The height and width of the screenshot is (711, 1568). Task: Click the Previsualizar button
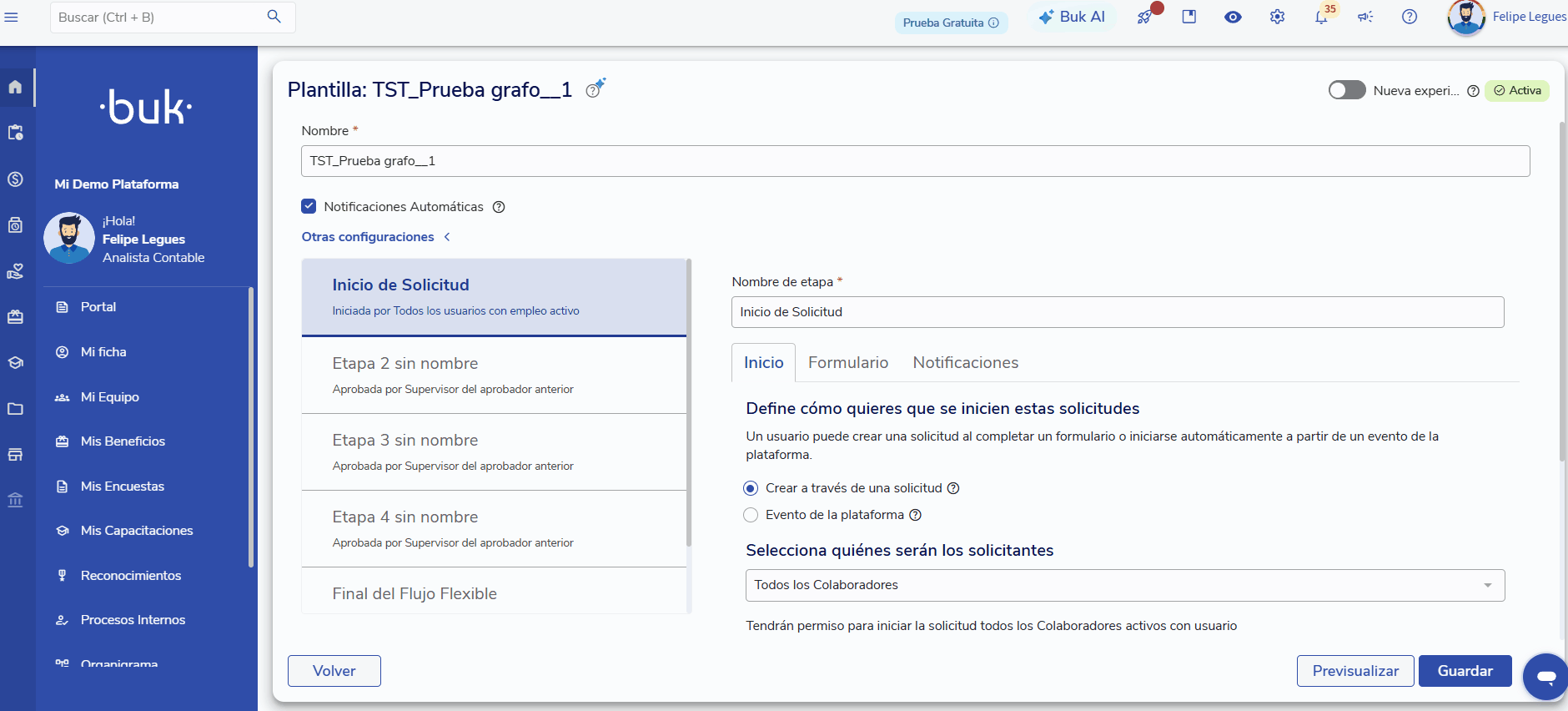click(x=1355, y=671)
